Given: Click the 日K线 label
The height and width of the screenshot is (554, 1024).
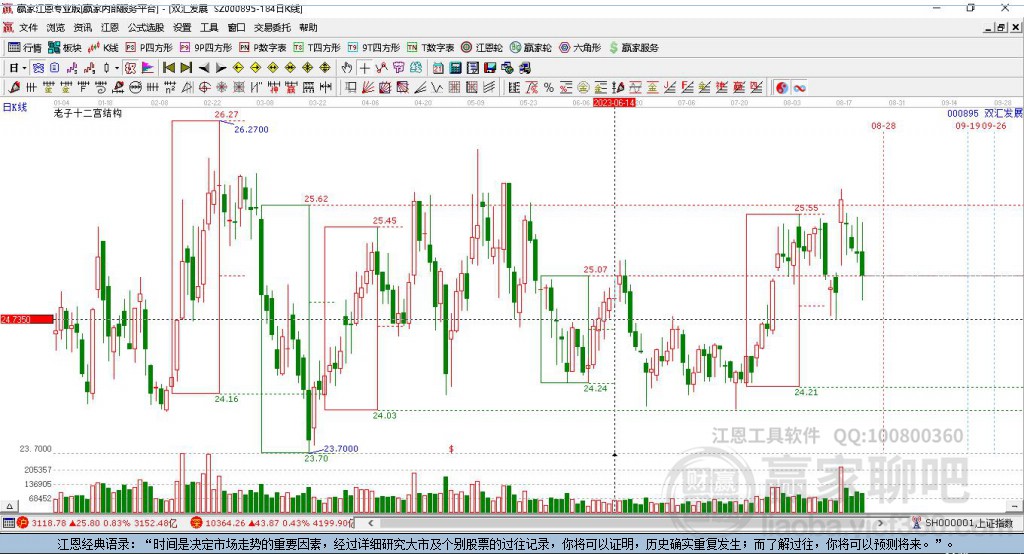Looking at the screenshot, I should coord(15,107).
